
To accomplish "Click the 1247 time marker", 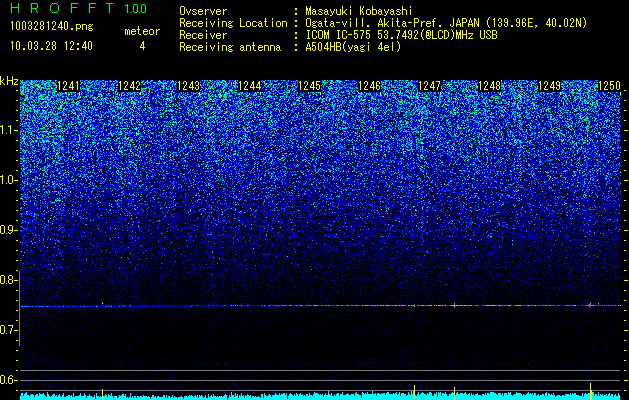I will click(429, 86).
